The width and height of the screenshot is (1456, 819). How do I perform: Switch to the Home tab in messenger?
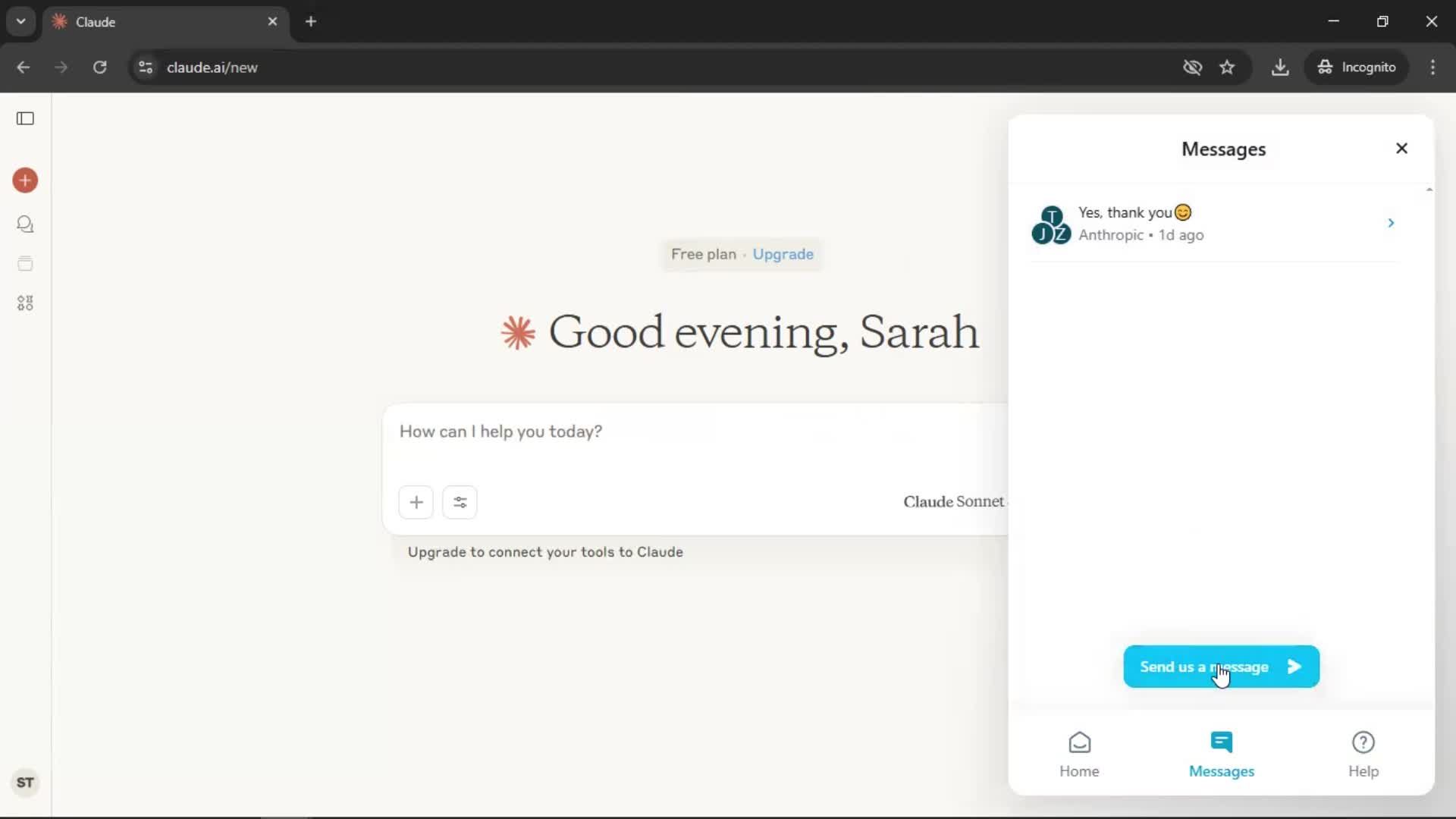click(1079, 755)
